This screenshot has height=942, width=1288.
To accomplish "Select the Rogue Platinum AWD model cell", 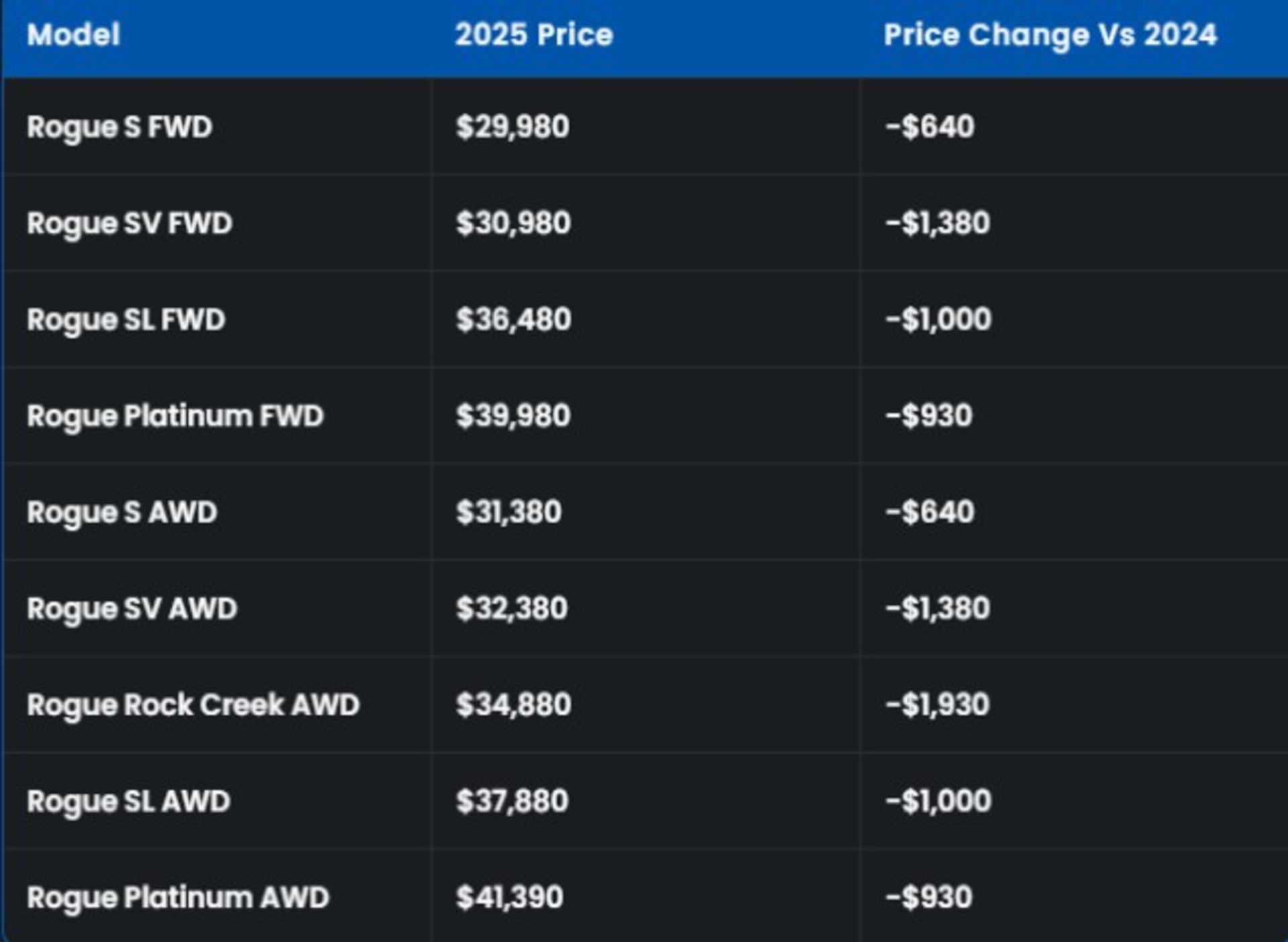I will tap(178, 898).
